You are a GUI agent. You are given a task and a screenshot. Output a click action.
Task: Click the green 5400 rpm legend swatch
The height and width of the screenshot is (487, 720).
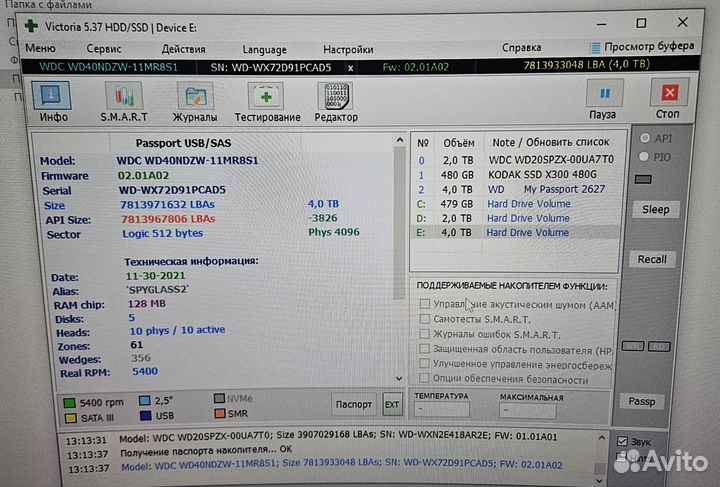(x=69, y=403)
